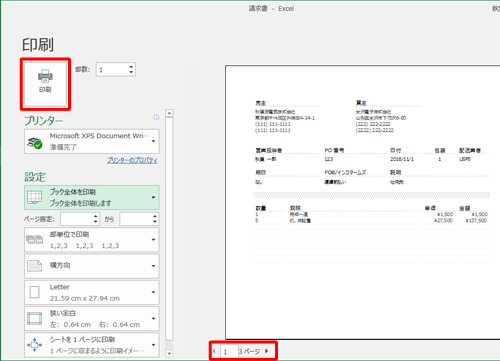Click the Letter paper size icon
The height and width of the screenshot is (361, 500).
35,292
